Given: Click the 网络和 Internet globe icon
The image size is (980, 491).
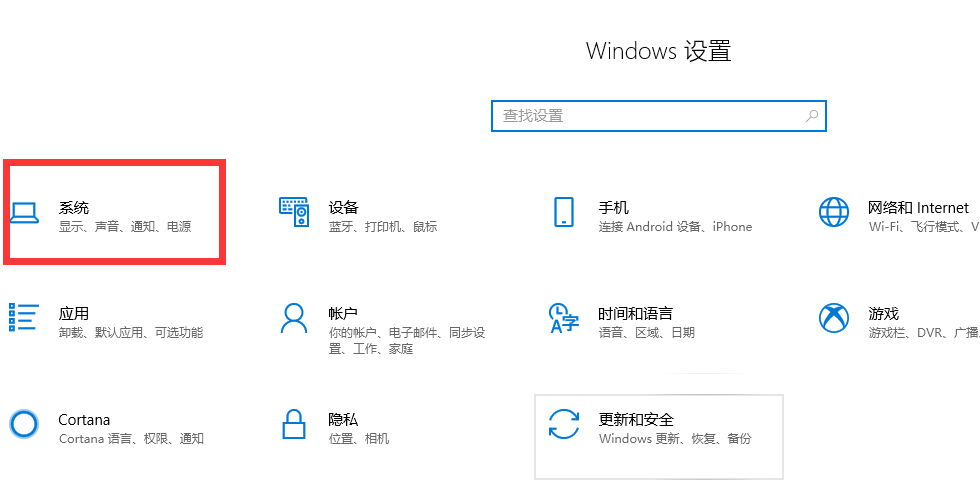Looking at the screenshot, I should click(834, 212).
